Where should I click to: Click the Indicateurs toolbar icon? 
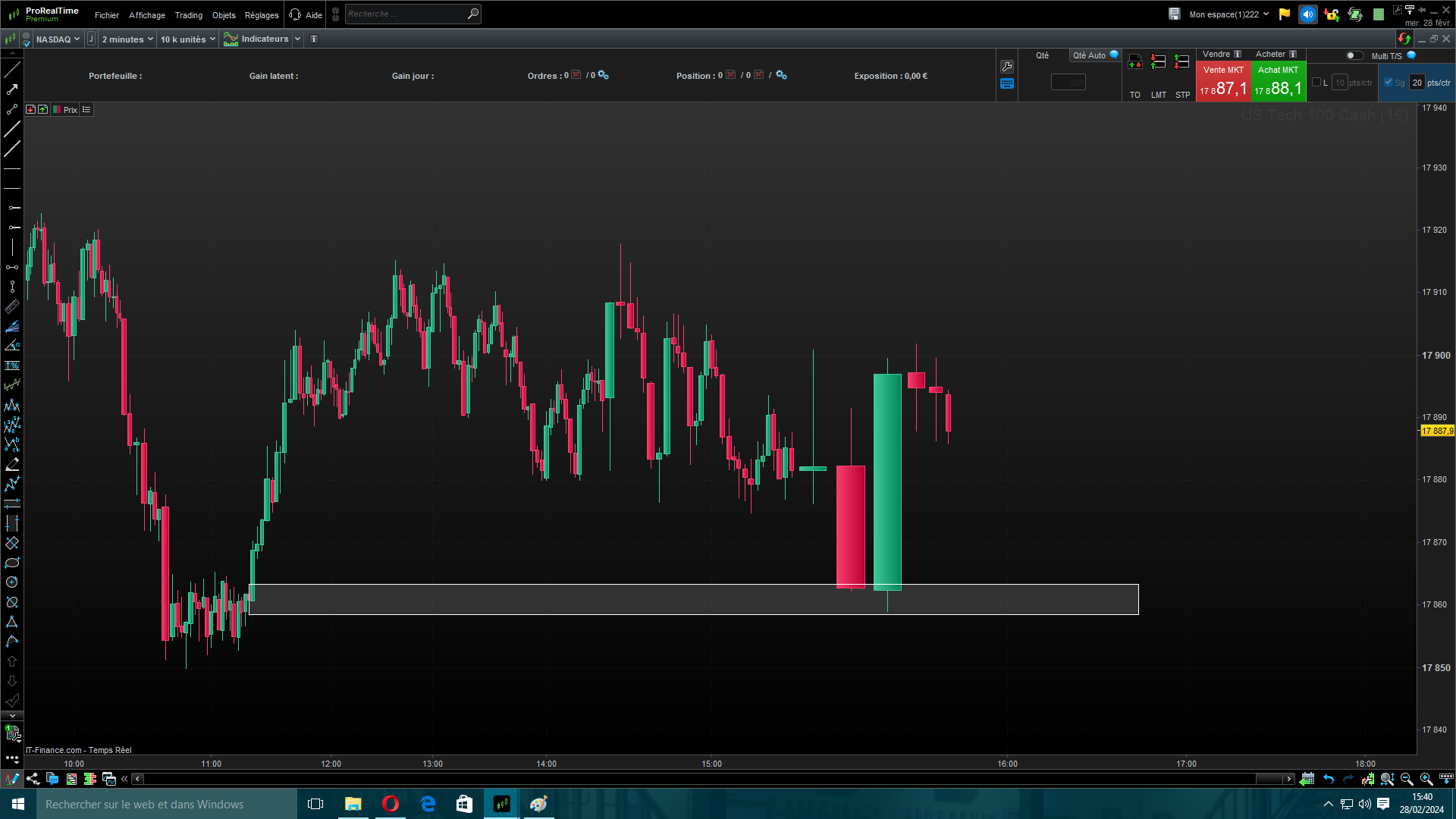(x=231, y=39)
